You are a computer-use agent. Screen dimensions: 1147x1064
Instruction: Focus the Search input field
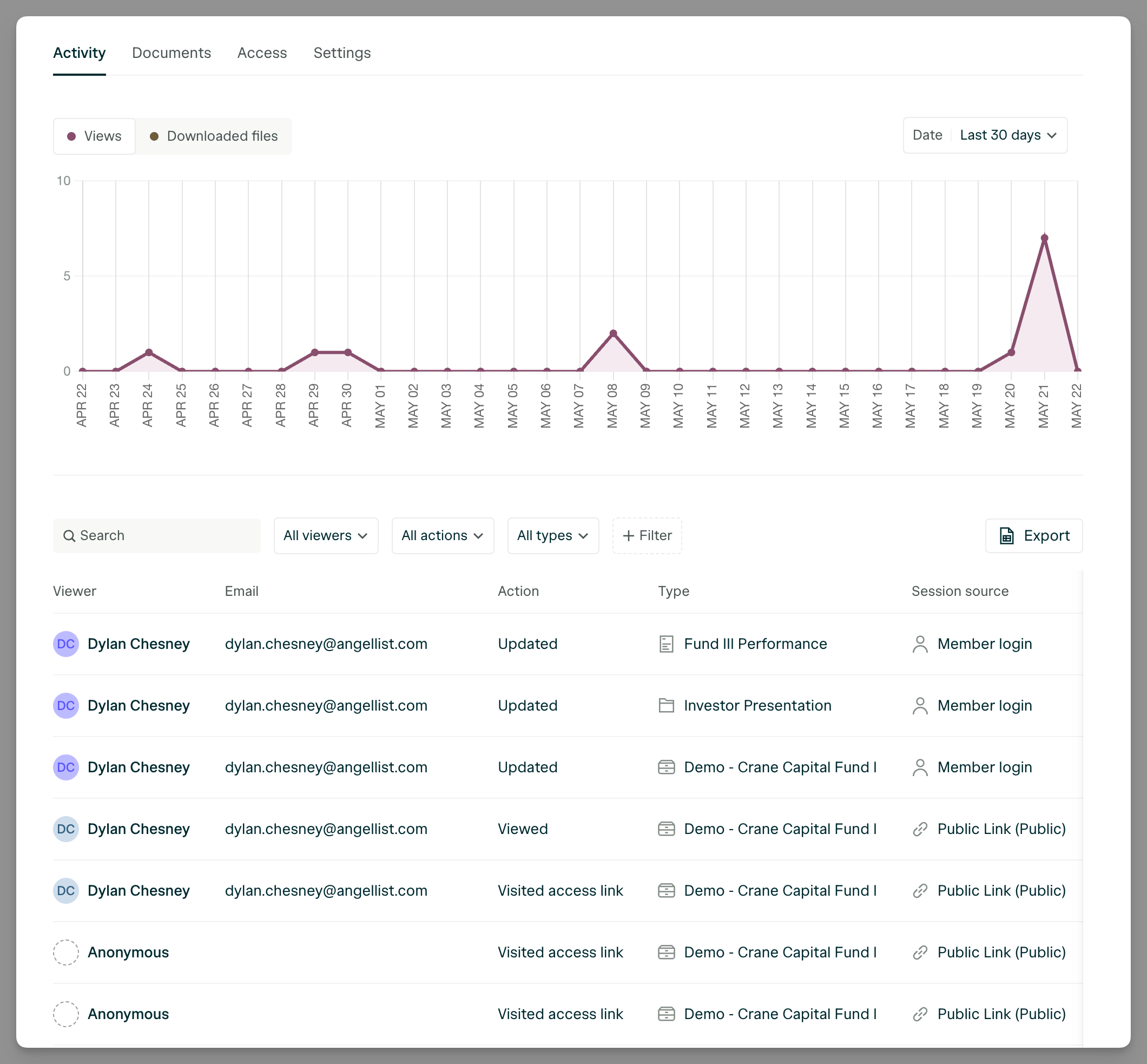(167, 535)
